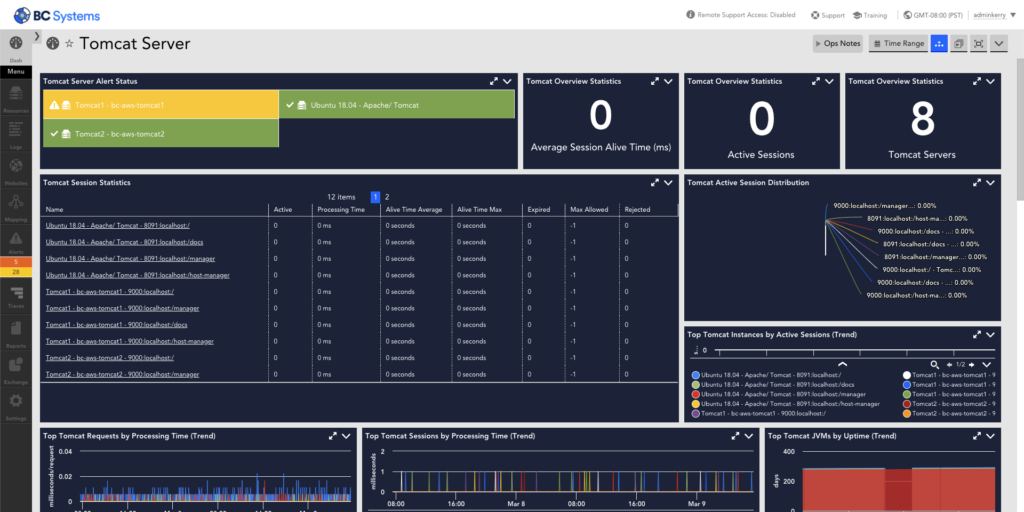Open Tomcat2 - bc-aws-tomcat2 - 9000:localhost:/ link
The image size is (1024, 512).
pos(110,358)
